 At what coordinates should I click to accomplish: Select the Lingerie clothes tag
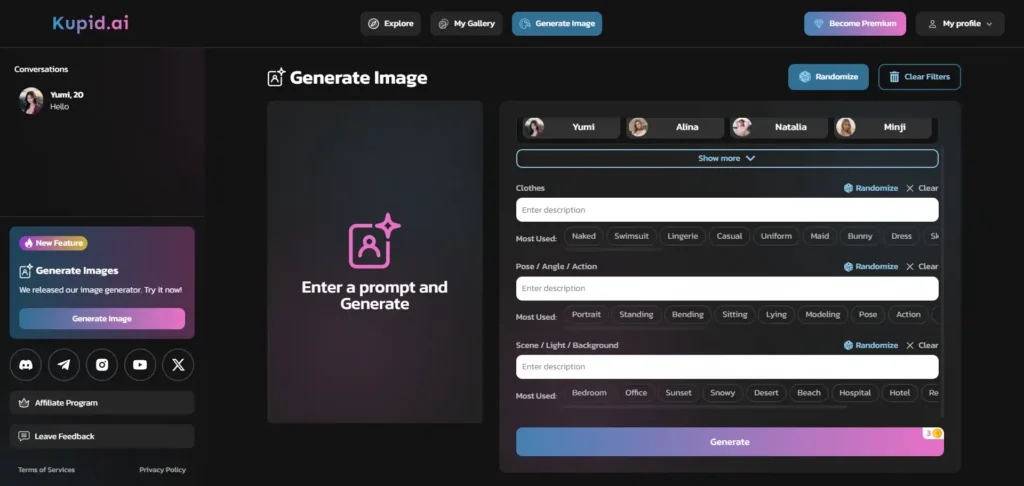tap(682, 236)
